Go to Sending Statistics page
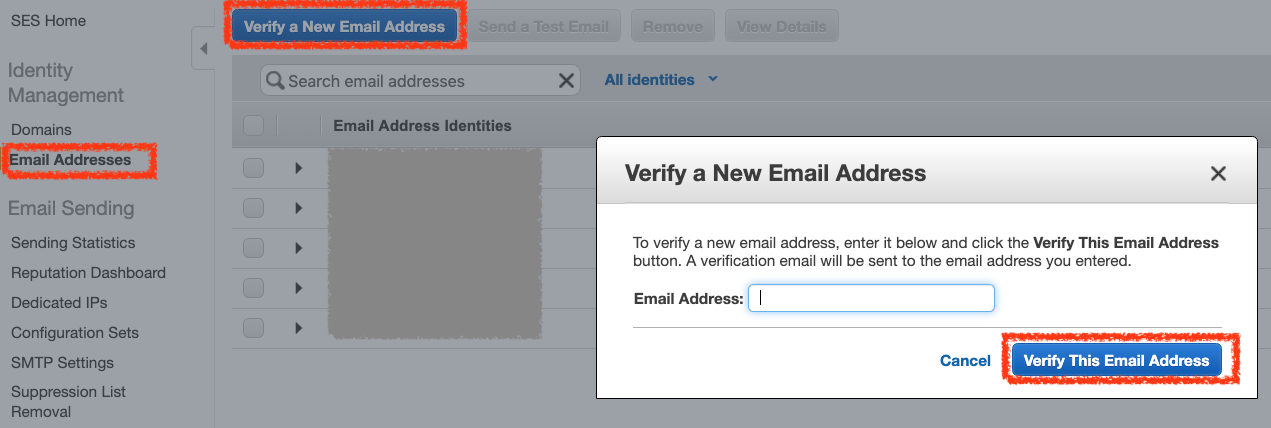1271x428 pixels. coord(73,243)
